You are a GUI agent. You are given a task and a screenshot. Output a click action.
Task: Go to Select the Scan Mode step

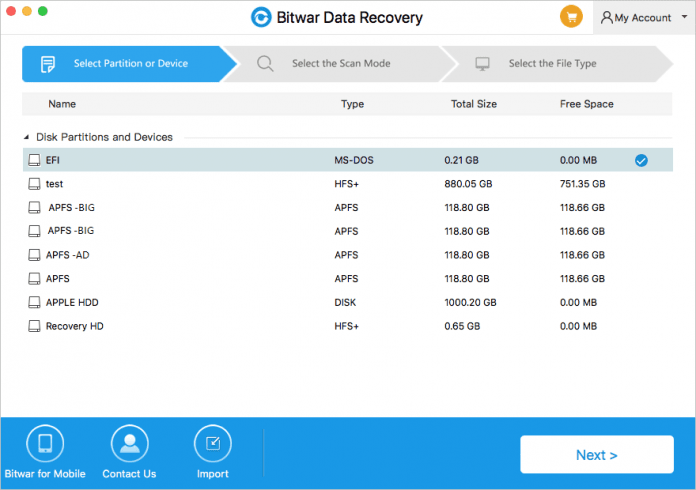340,64
